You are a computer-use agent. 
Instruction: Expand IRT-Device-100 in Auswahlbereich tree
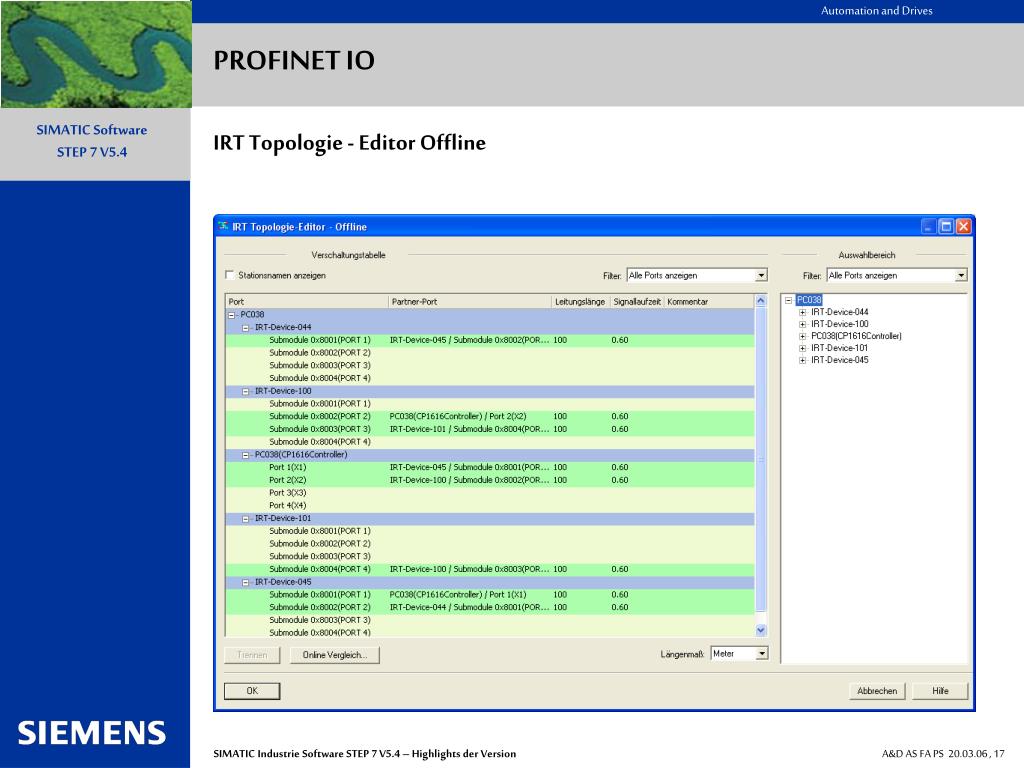[802, 324]
